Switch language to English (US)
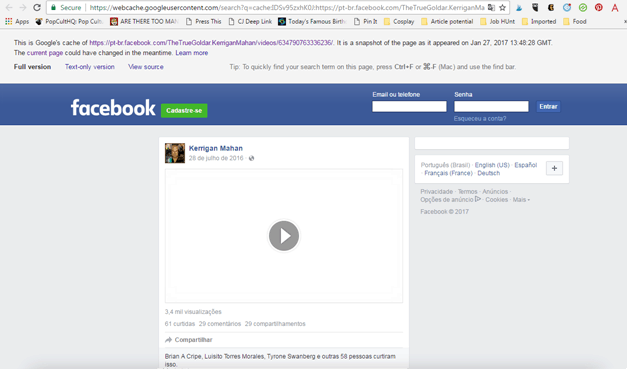The width and height of the screenshot is (627, 369). [x=492, y=165]
